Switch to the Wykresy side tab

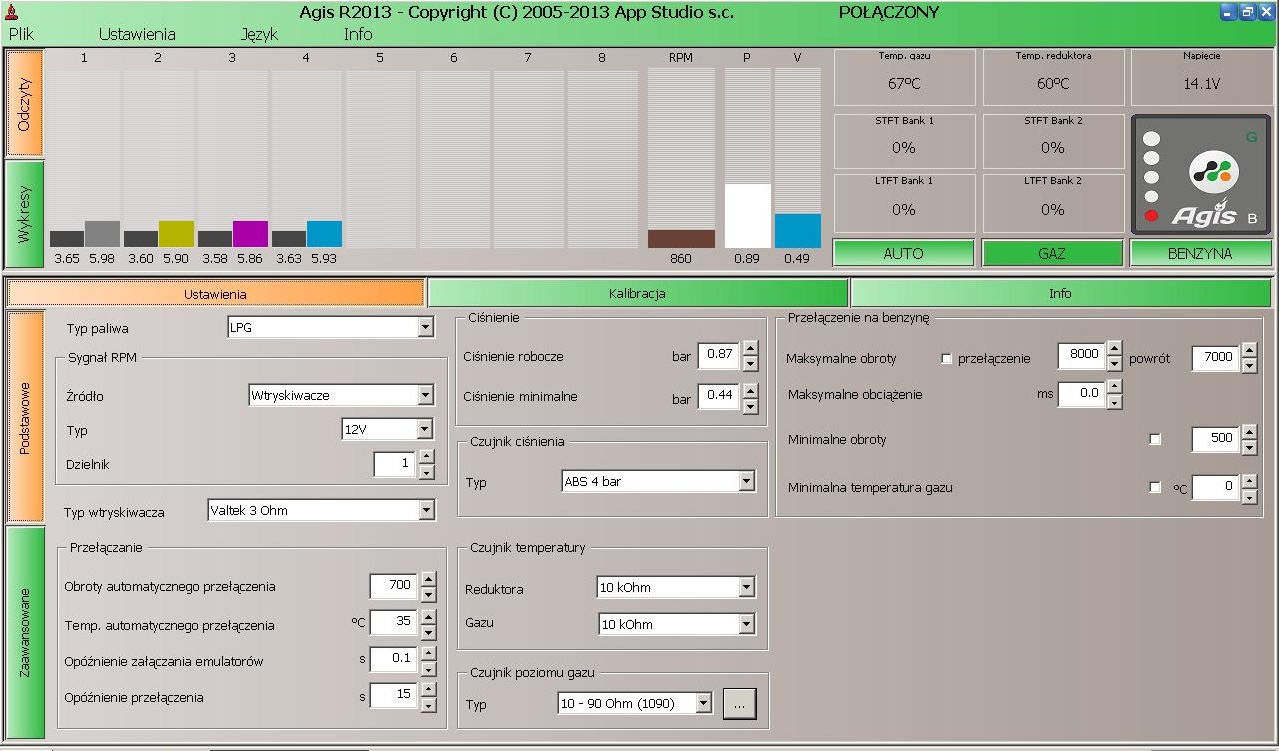(x=25, y=213)
